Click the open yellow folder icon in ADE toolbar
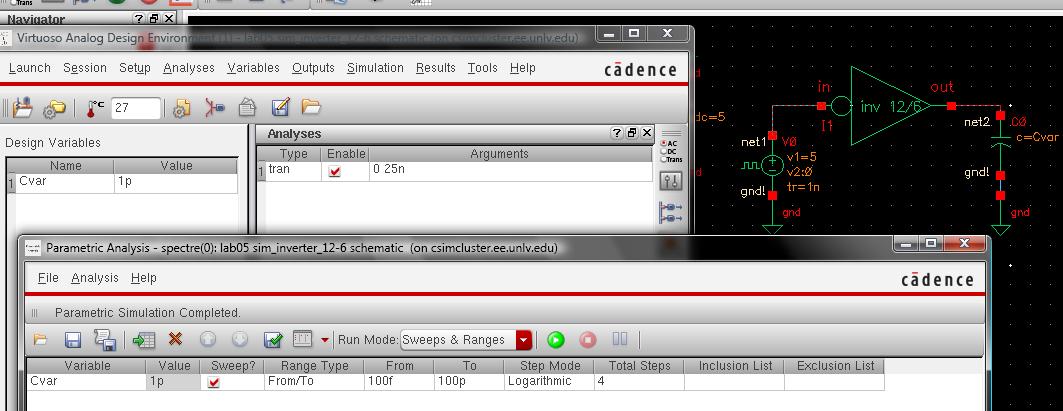This screenshot has height=411, width=1063. tap(310, 107)
